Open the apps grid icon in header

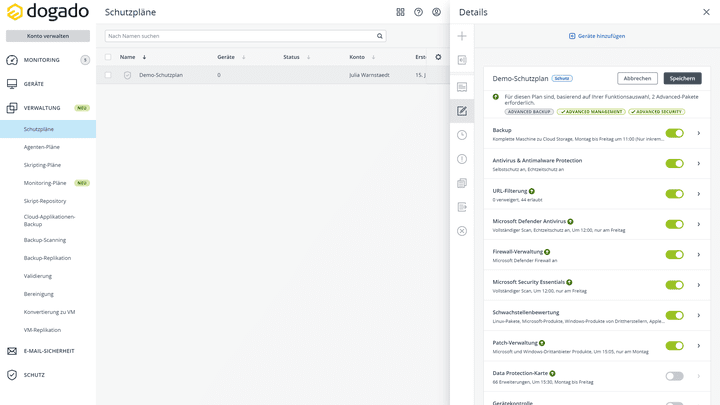(400, 12)
